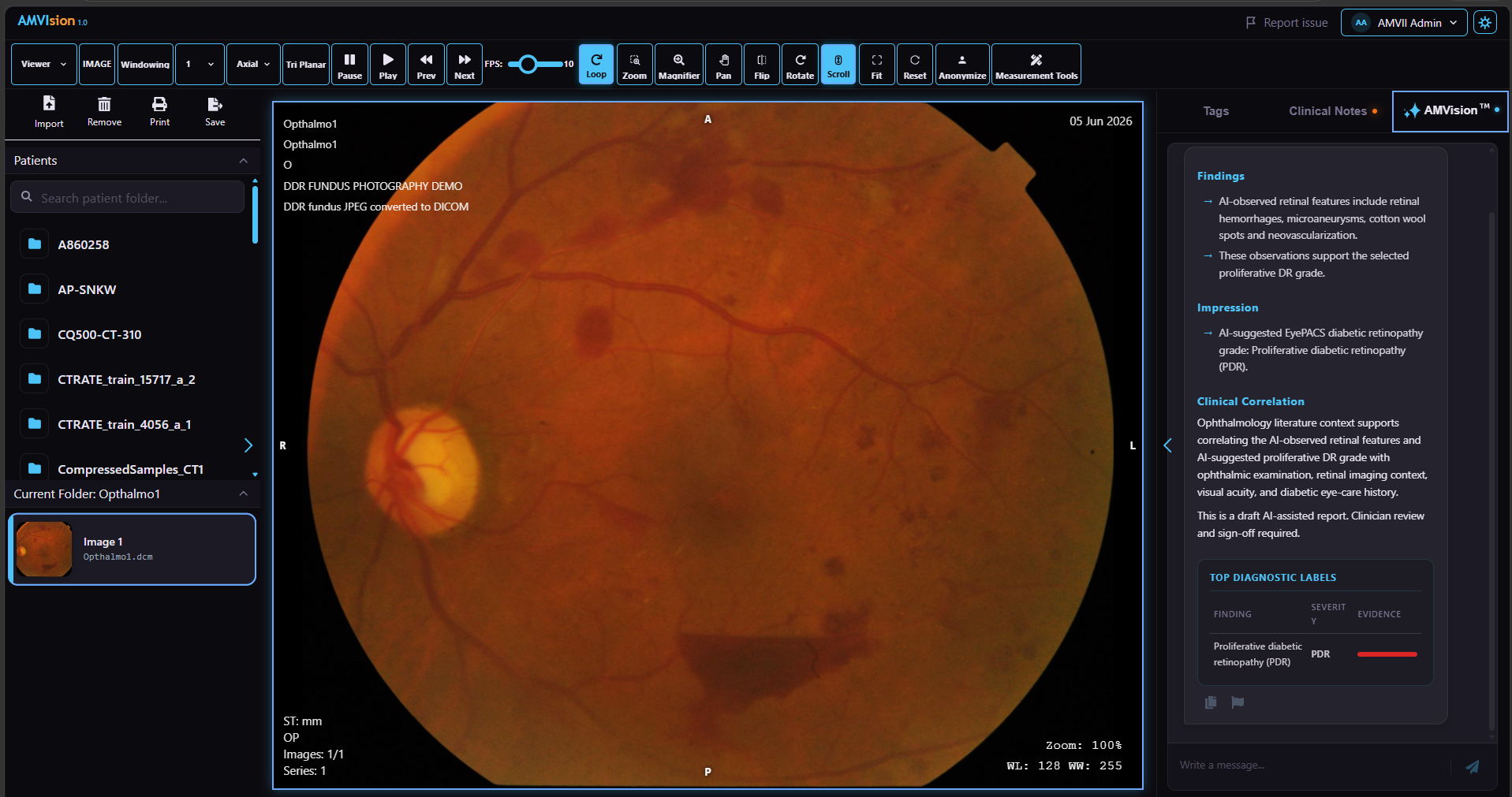This screenshot has height=797, width=1512.
Task: Switch to Tri Planar view
Action: pos(306,65)
